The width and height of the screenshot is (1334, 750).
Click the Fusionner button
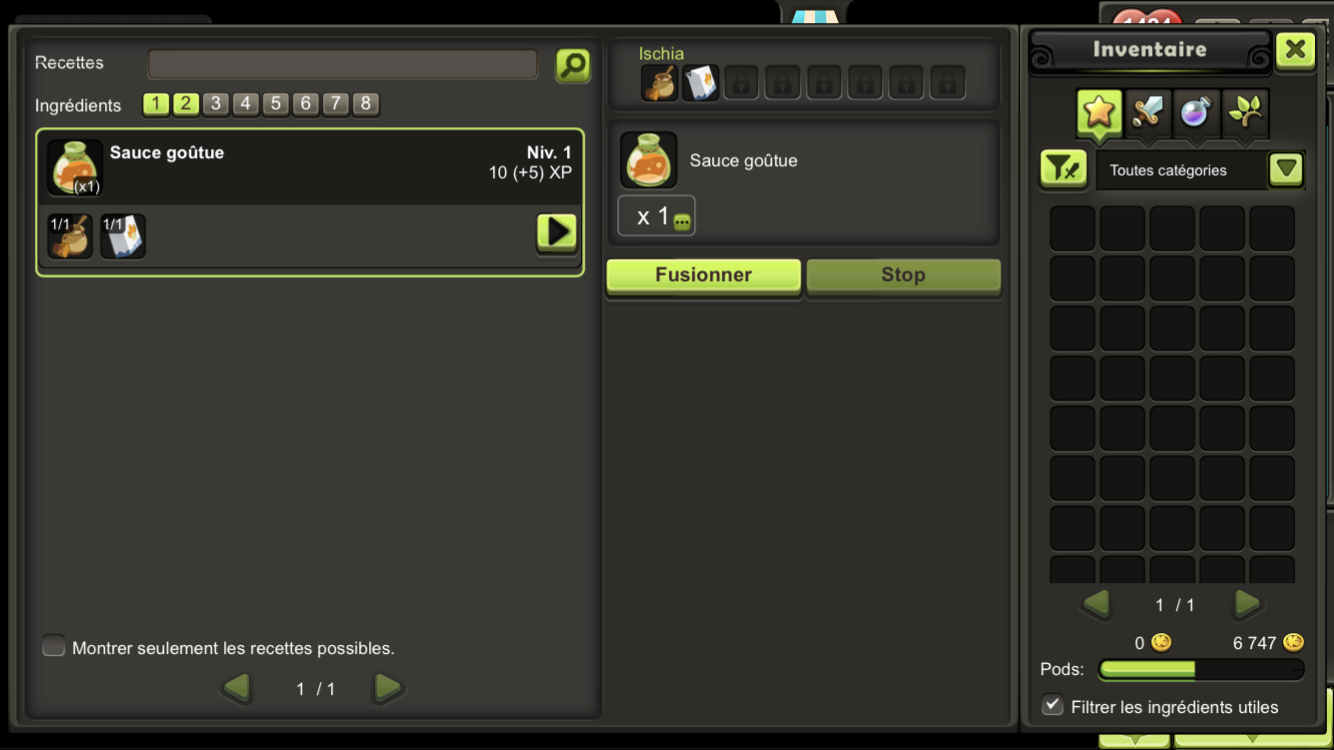pos(703,276)
